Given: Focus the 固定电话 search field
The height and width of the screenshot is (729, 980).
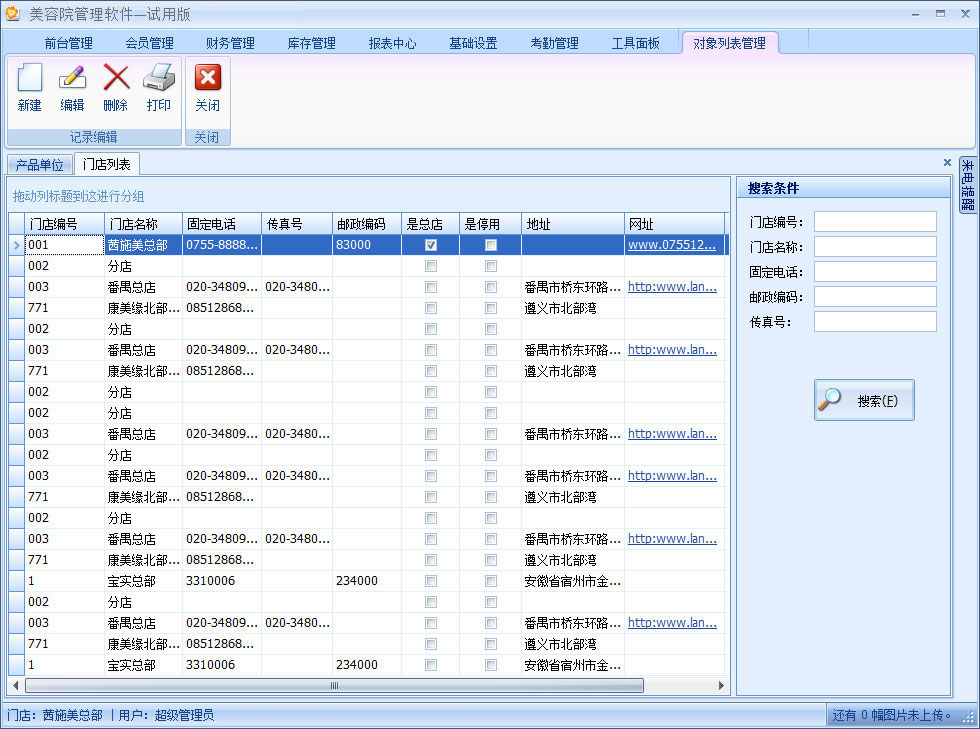Looking at the screenshot, I should 875,272.
